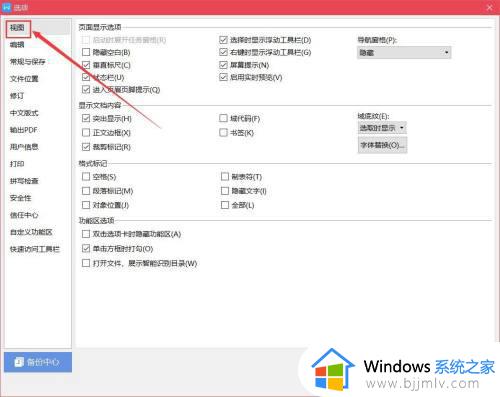Viewport: 500px width, 397px height.
Task: Switch to the 打印 category
Action: [x=17, y=164]
